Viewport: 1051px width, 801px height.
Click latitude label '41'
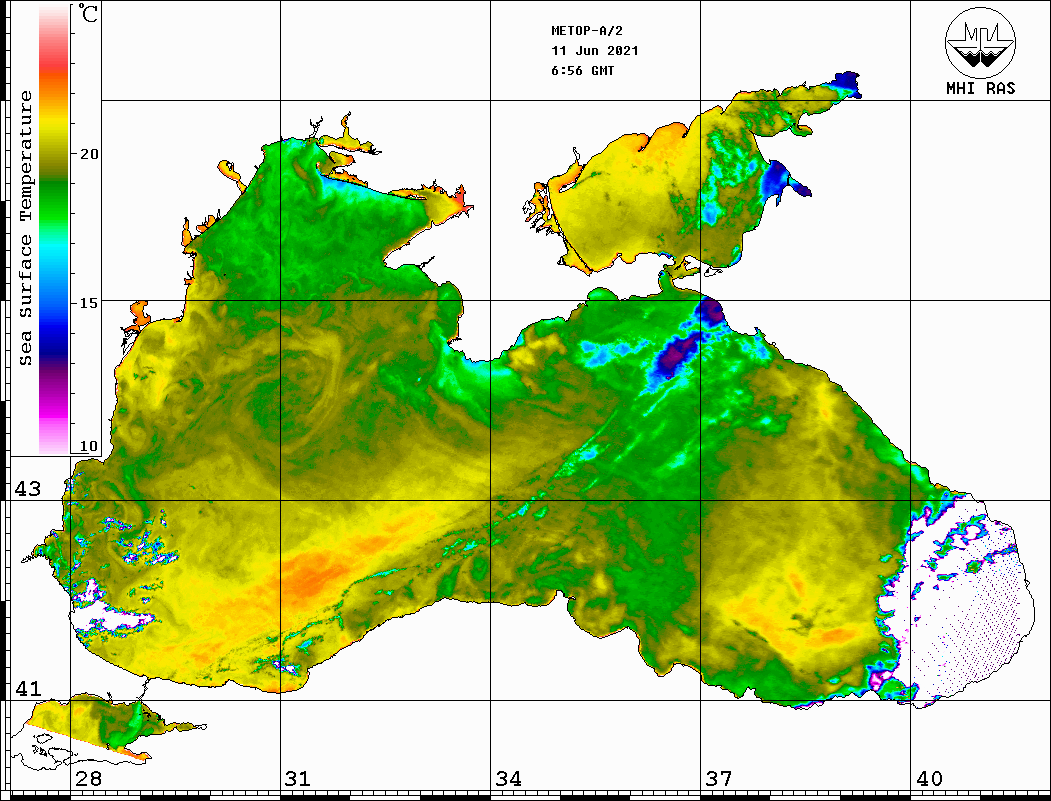pos(28,689)
